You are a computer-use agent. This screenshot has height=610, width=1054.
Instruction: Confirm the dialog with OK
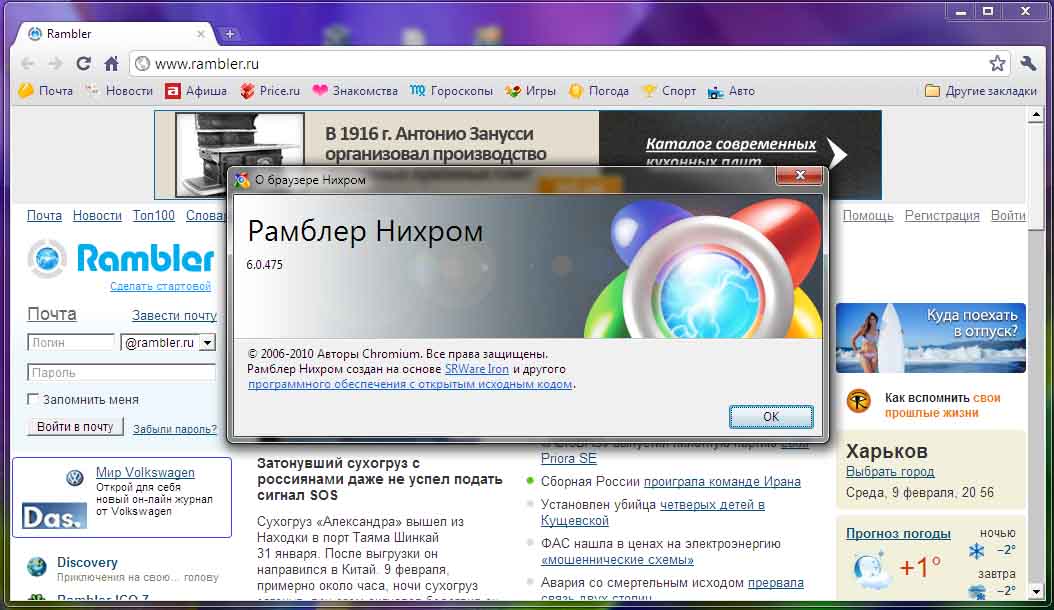click(771, 417)
